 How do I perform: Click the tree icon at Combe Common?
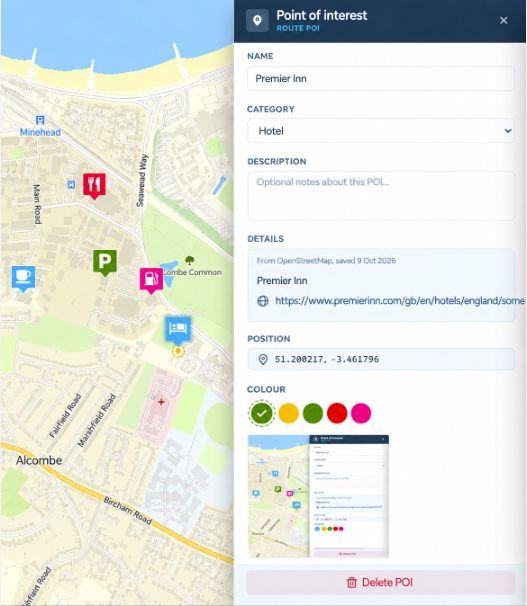tap(189, 260)
